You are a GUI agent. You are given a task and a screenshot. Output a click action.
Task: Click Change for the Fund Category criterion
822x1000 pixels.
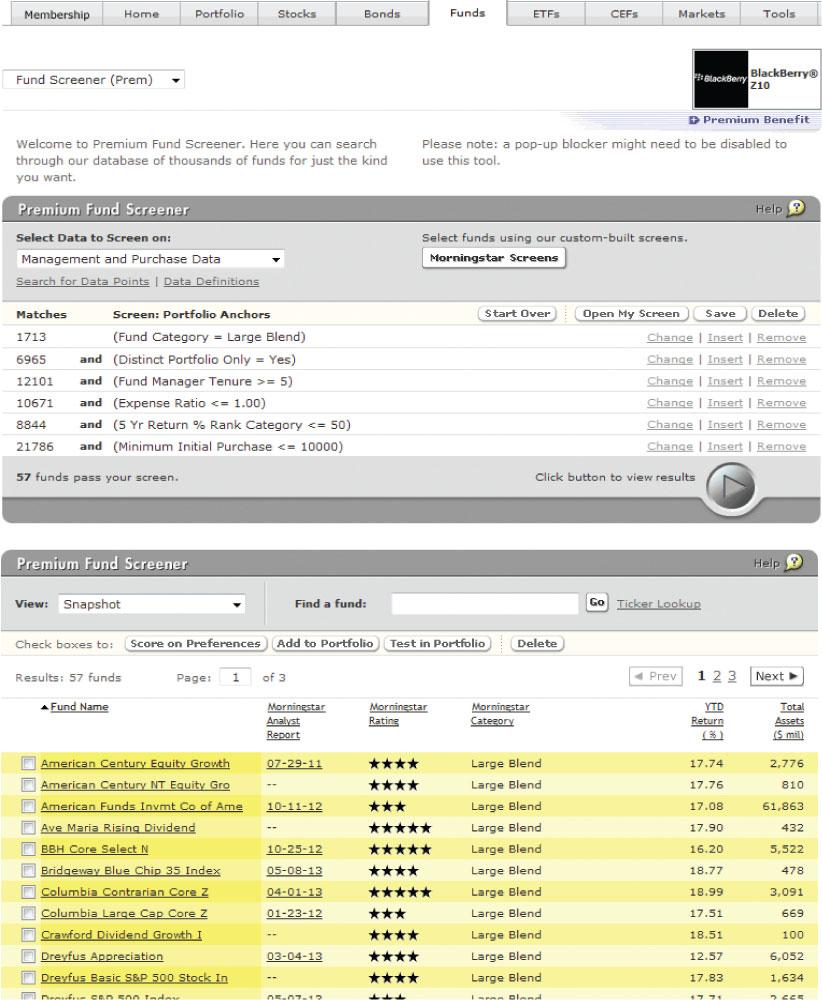coord(670,337)
